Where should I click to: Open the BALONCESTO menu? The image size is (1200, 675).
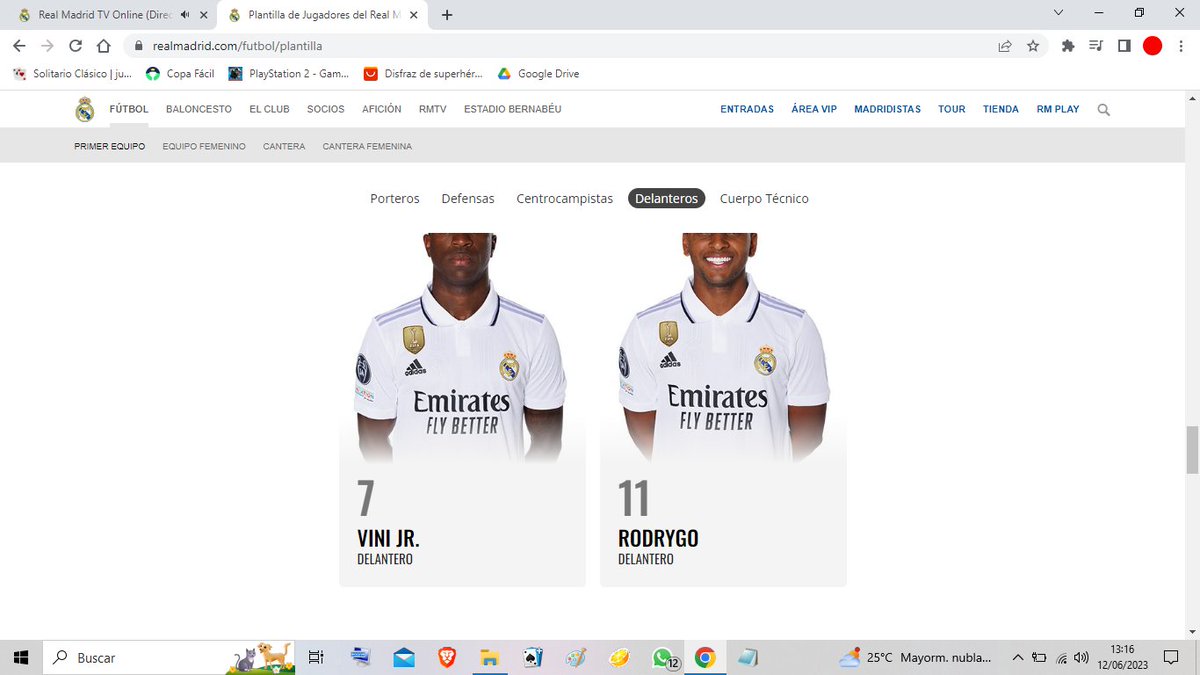click(x=199, y=109)
